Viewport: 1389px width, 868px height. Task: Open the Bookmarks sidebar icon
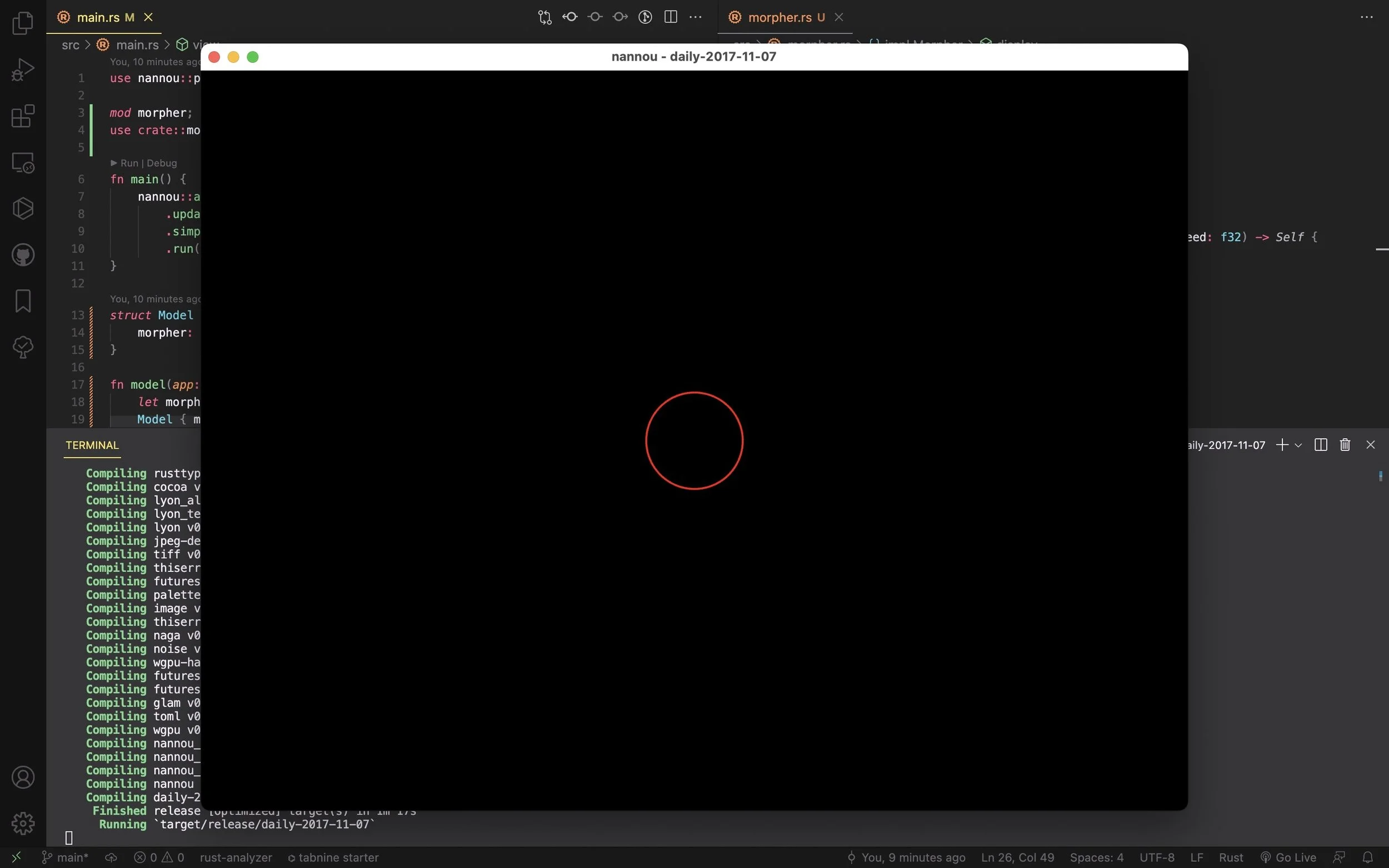pos(23,301)
